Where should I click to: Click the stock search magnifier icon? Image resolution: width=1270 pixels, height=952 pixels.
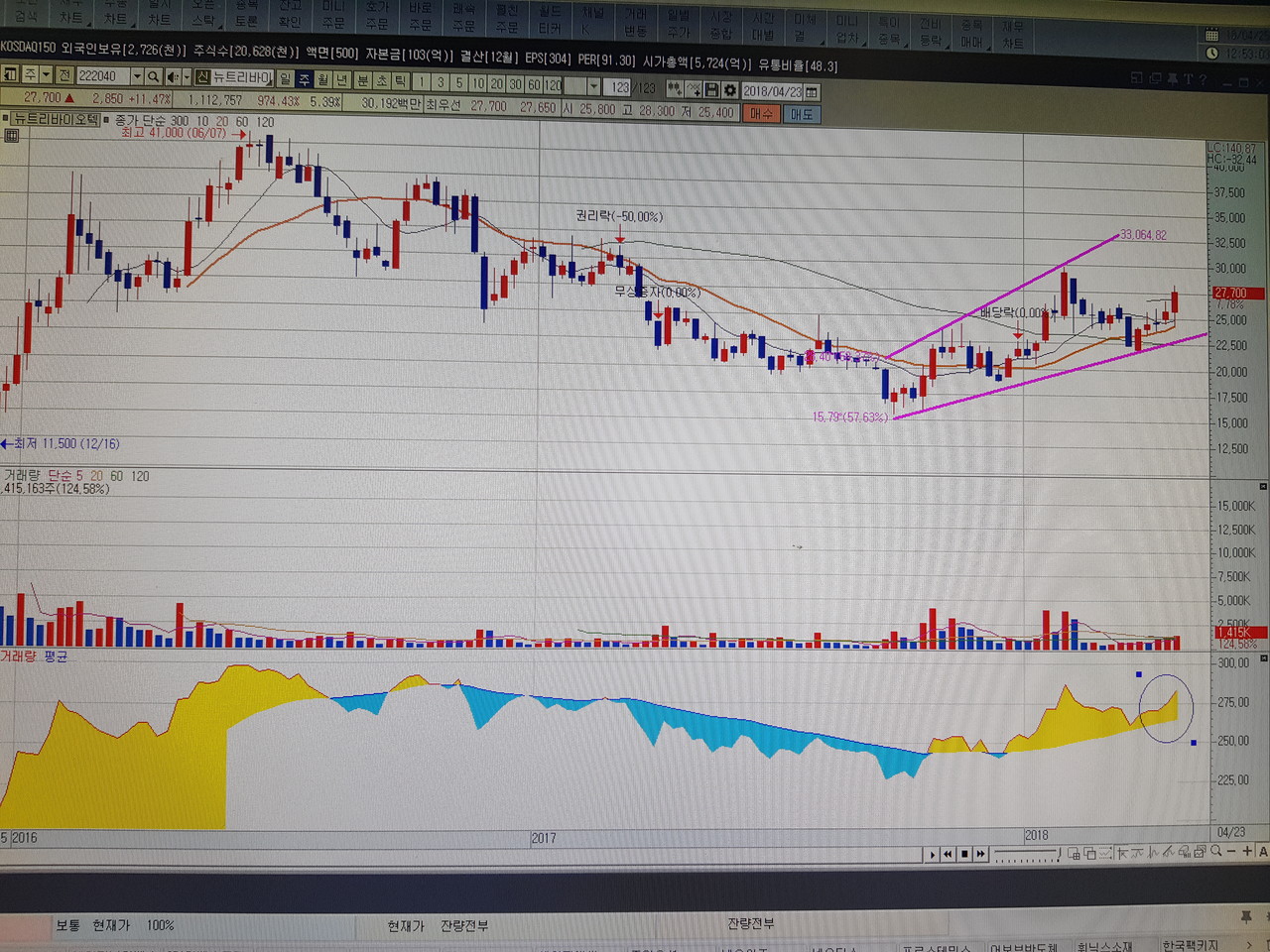[153, 77]
